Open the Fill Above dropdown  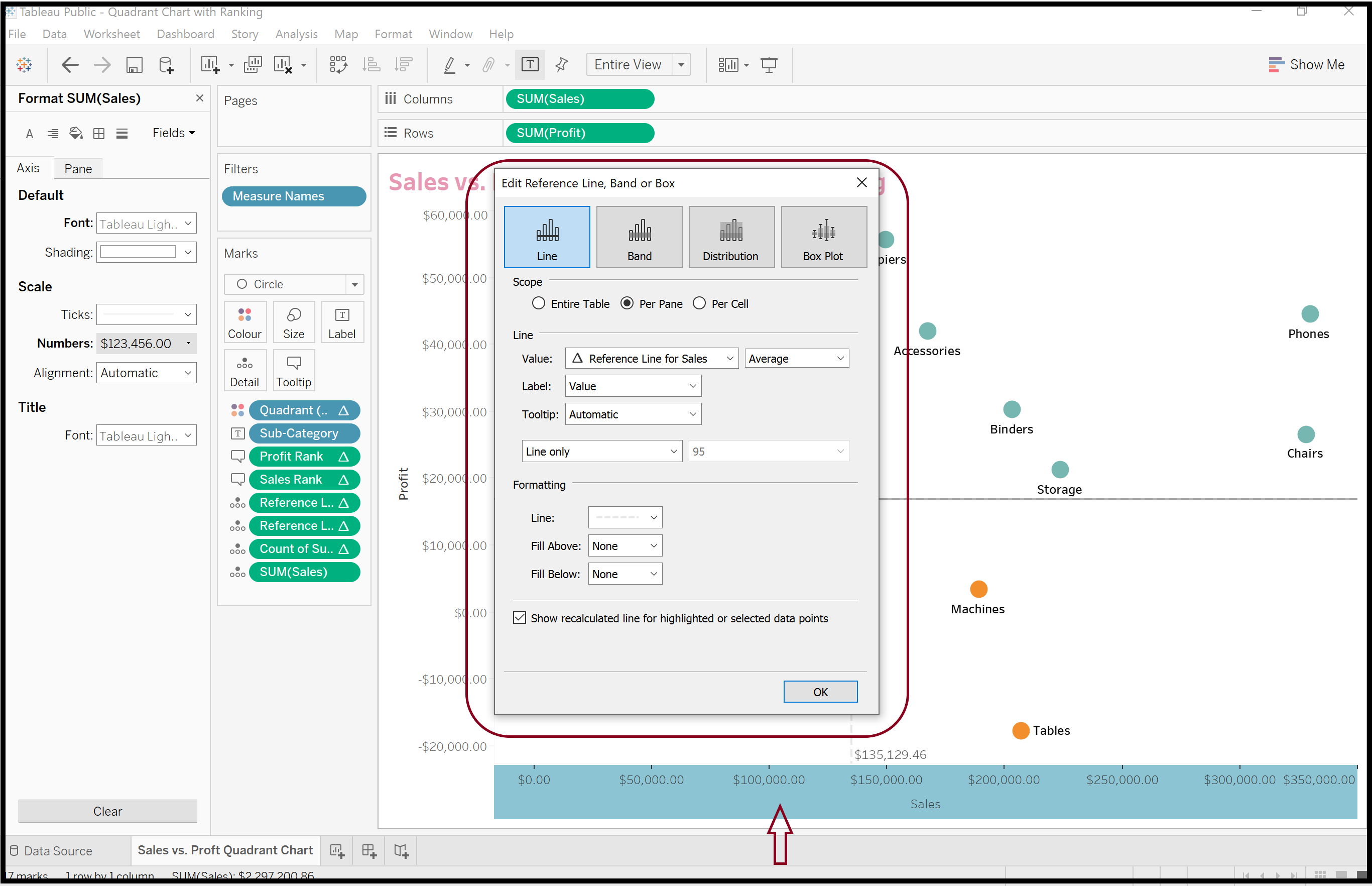tap(625, 546)
